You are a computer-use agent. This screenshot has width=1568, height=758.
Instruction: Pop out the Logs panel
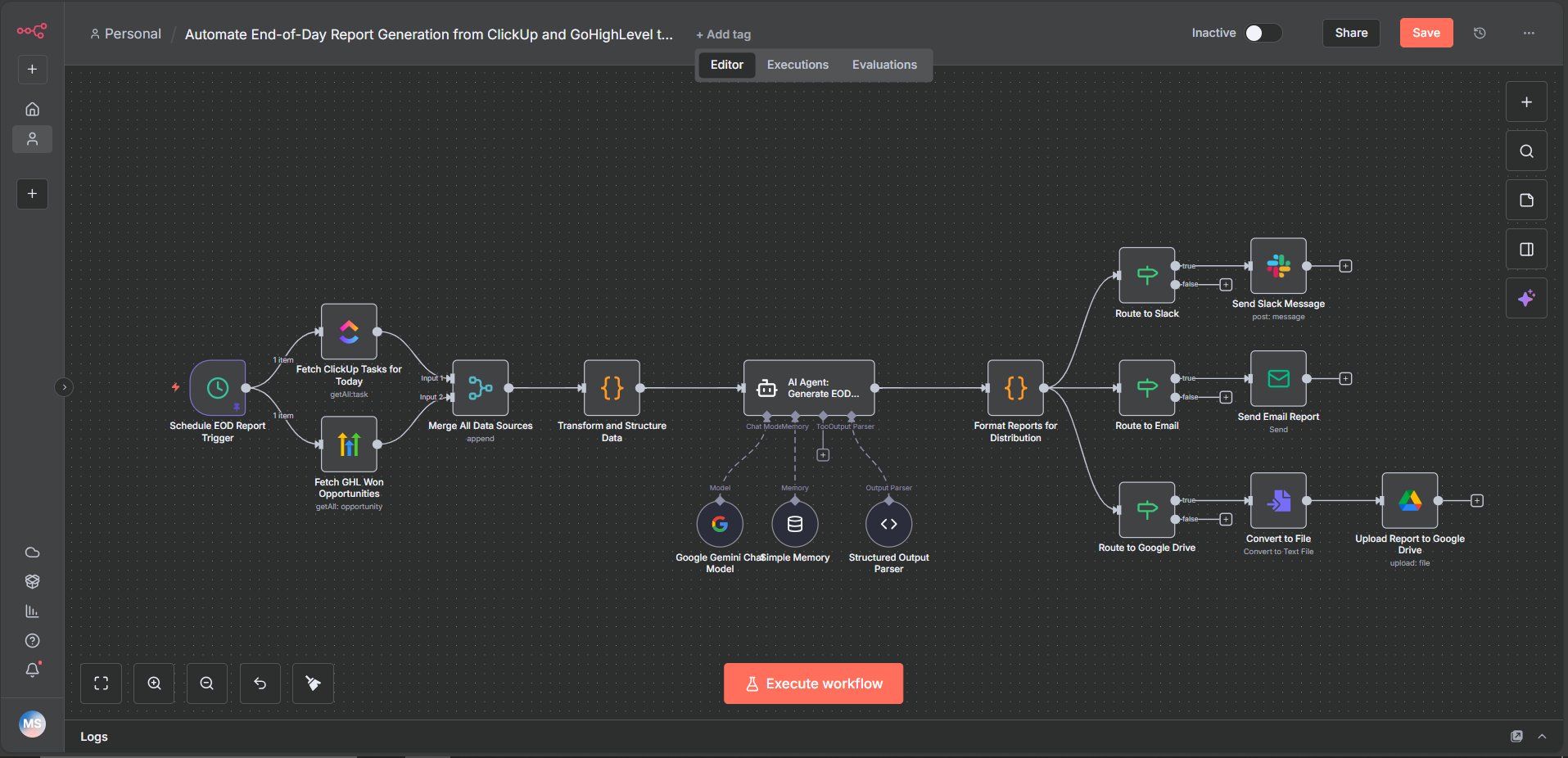(1516, 737)
